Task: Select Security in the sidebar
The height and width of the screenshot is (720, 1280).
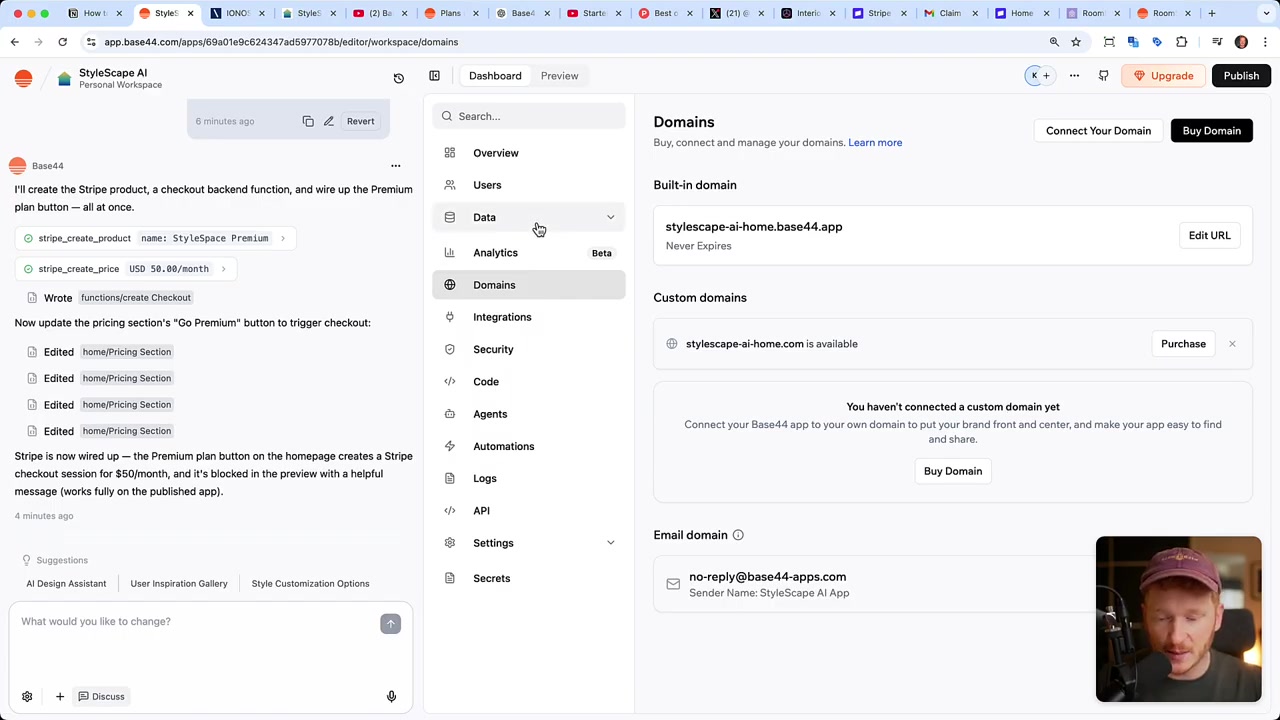Action: coord(529,349)
